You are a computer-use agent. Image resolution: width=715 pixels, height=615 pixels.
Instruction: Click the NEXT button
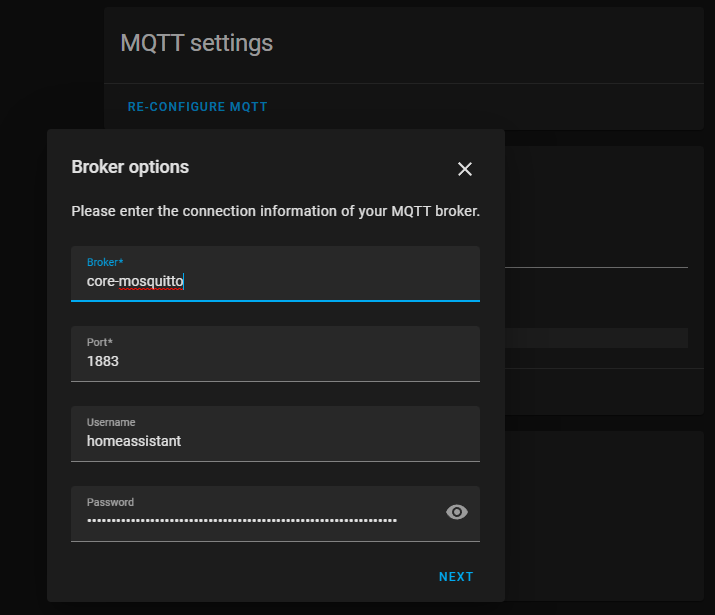pos(456,577)
